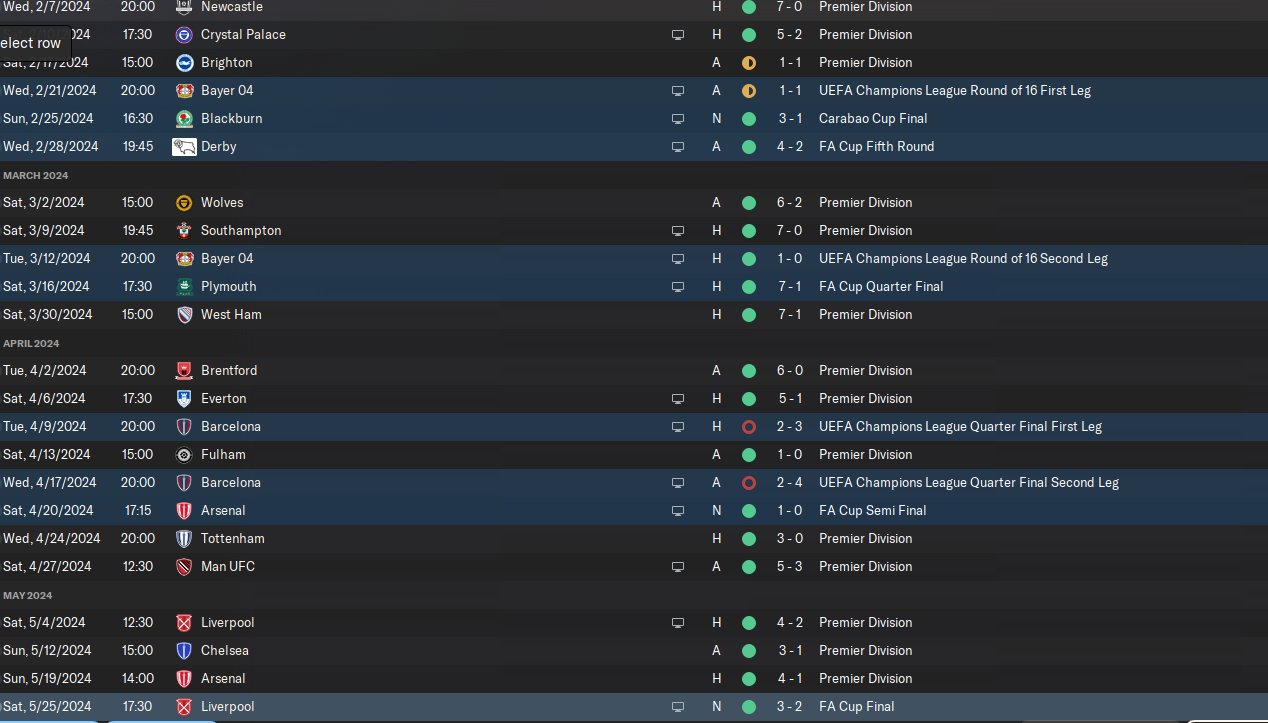Open the Man UFC team link
Image resolution: width=1268 pixels, height=723 pixels.
[x=228, y=566]
